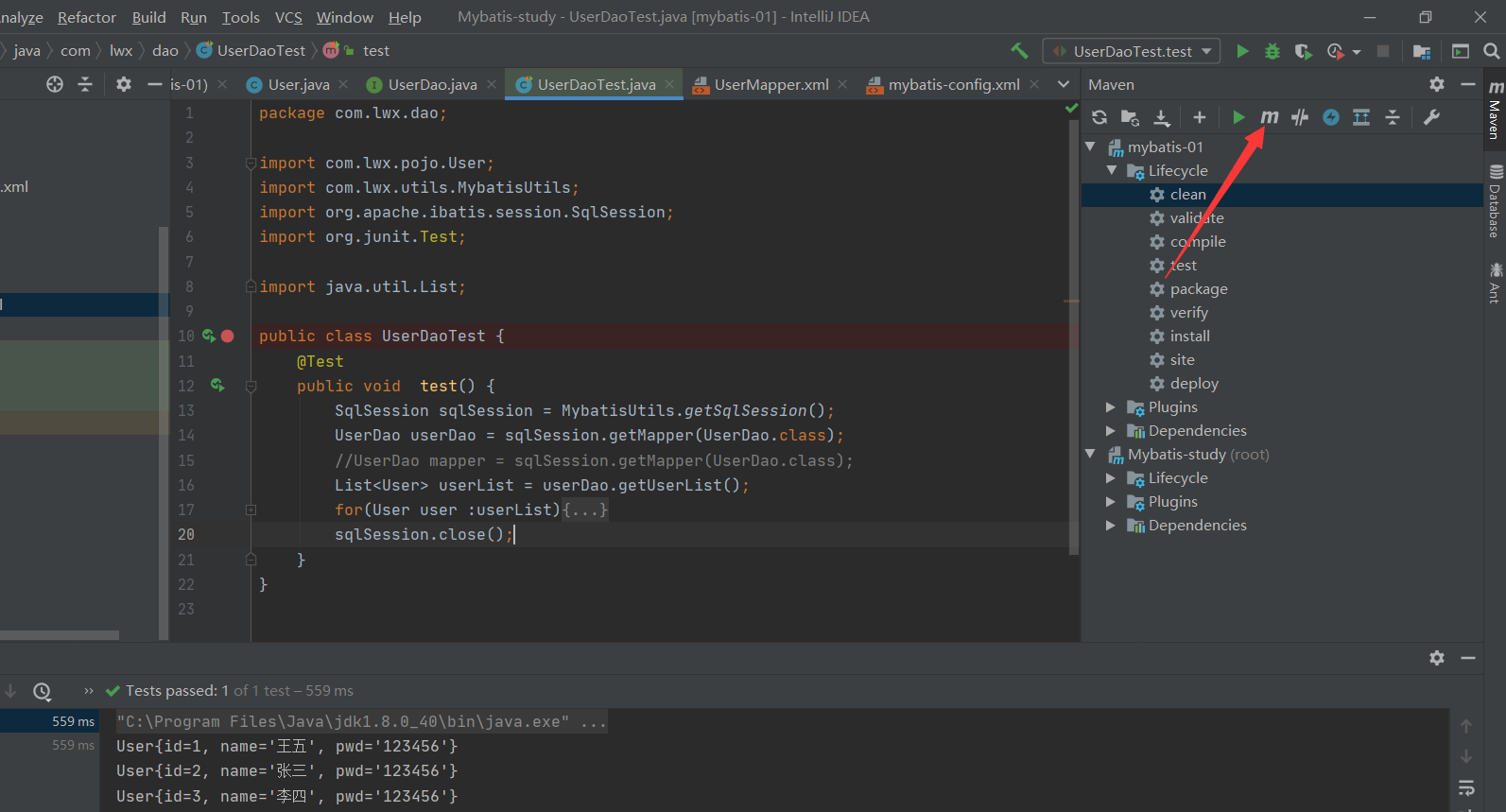The width and height of the screenshot is (1506, 812).
Task: Show the hidden editor tabs list
Action: pyautogui.click(x=1064, y=84)
